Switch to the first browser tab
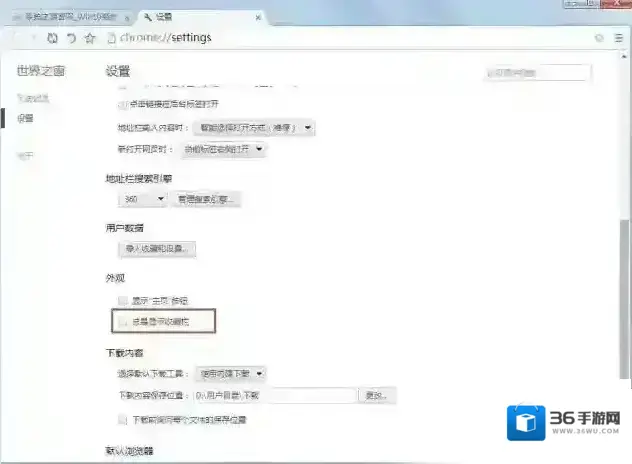This screenshot has width=632, height=464. [71, 17]
